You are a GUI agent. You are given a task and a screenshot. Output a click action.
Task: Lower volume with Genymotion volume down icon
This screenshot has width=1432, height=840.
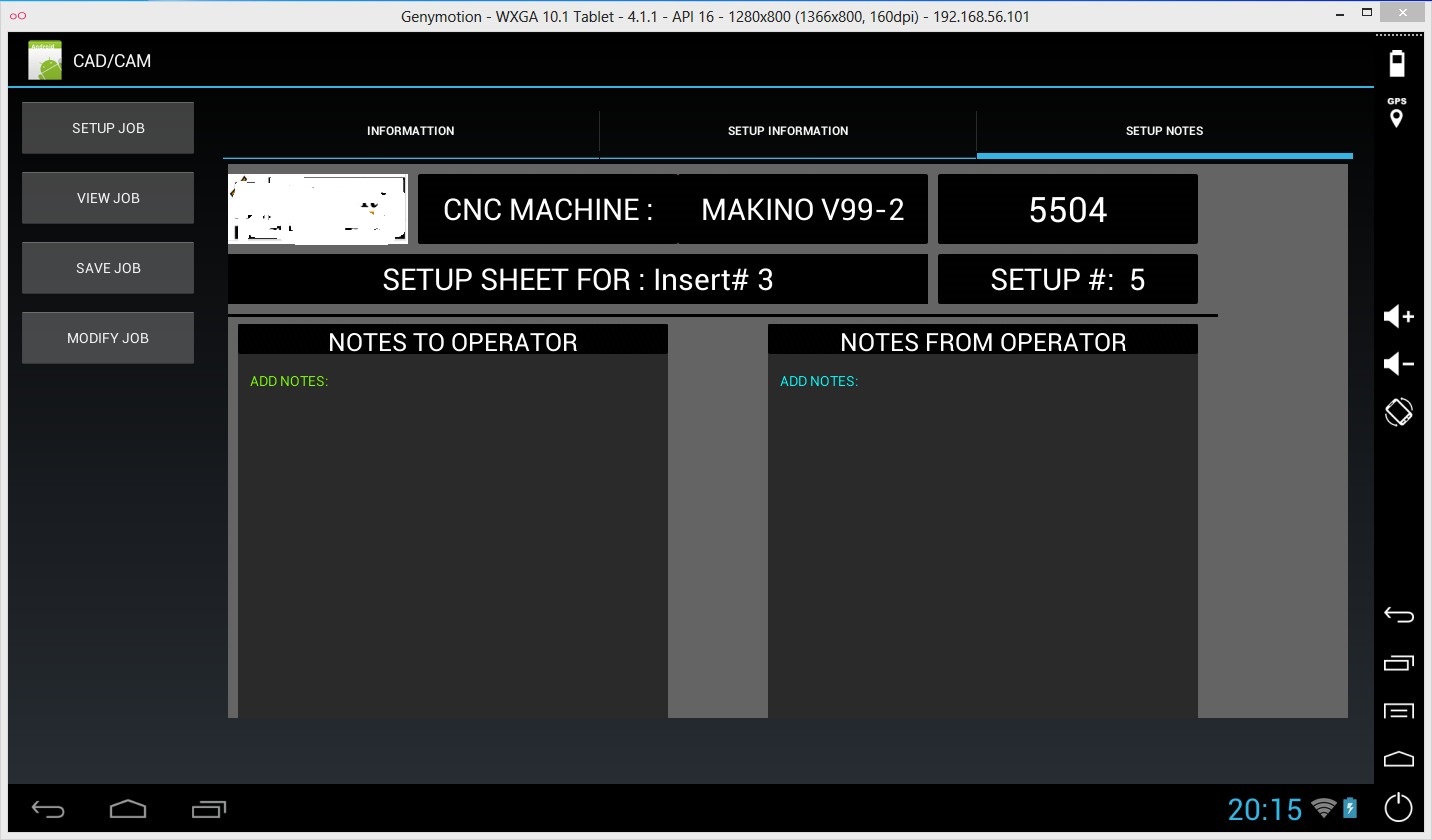pyautogui.click(x=1398, y=364)
